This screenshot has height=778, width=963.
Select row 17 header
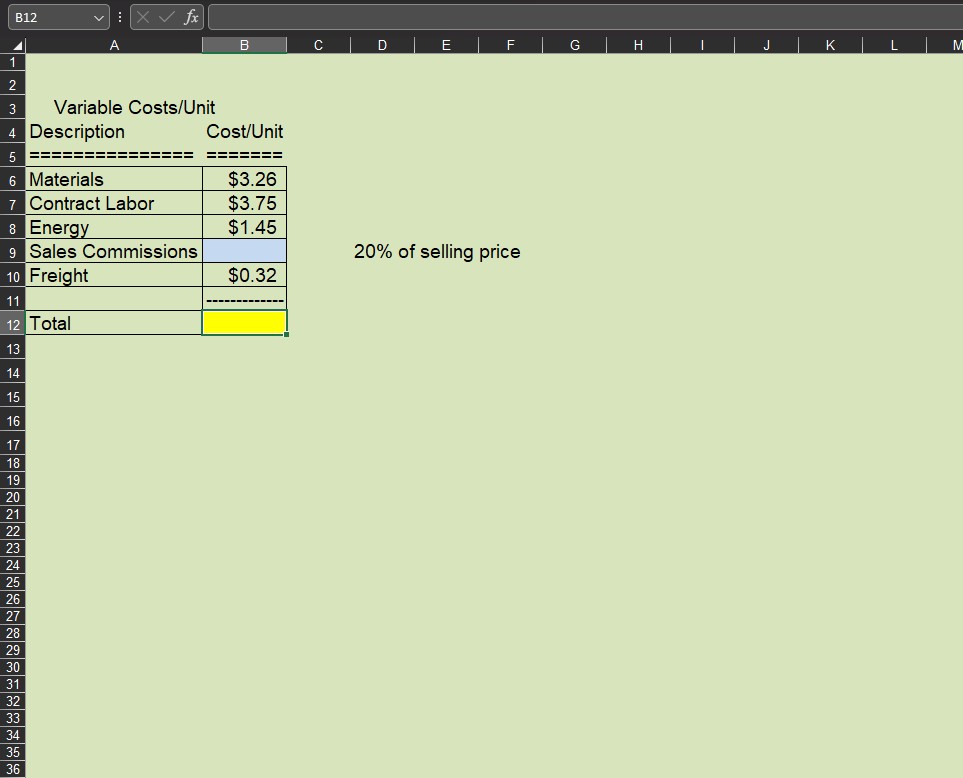click(12, 444)
